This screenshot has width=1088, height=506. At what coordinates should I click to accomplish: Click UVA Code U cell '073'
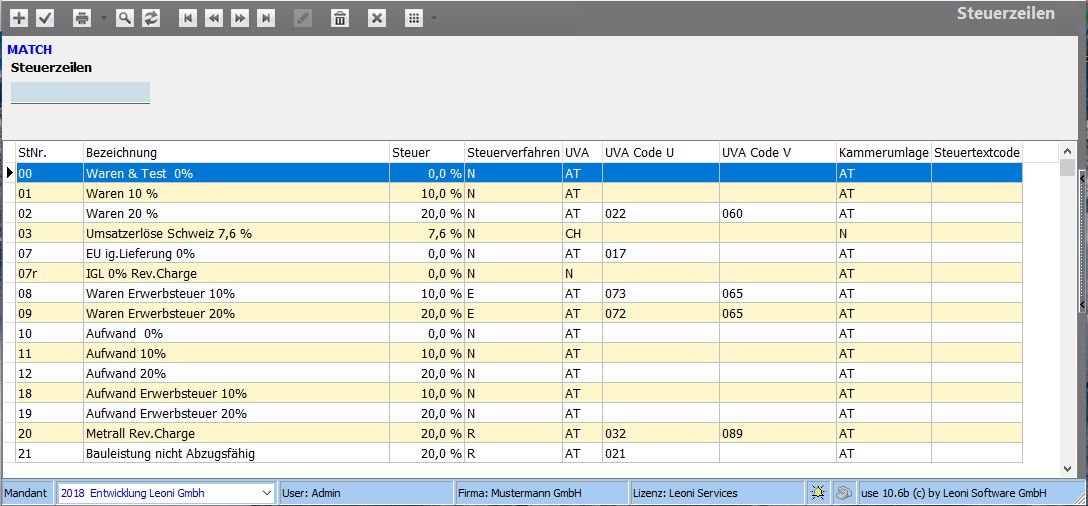[661, 294]
